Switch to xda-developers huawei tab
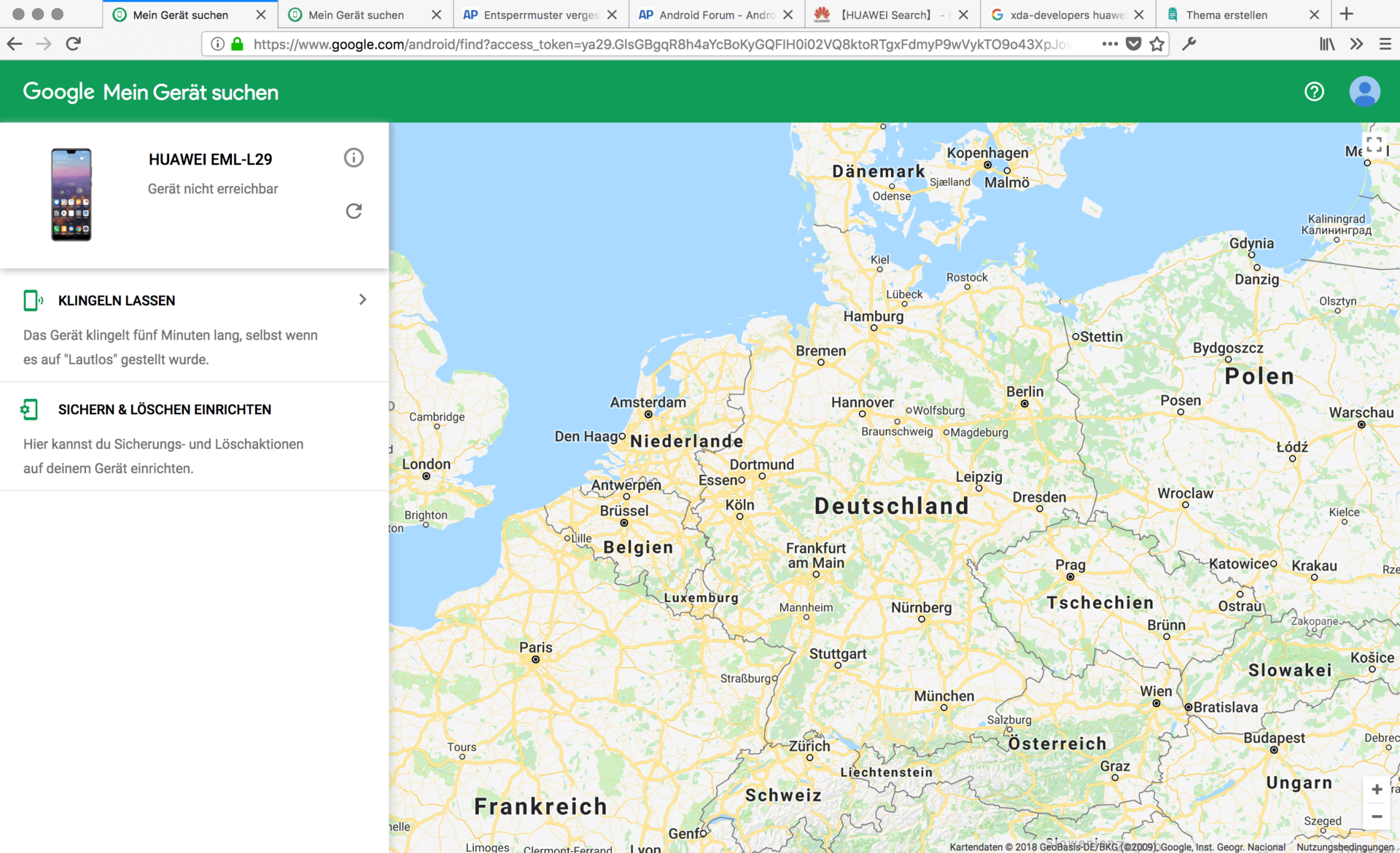This screenshot has width=1400, height=853. [x=1067, y=15]
